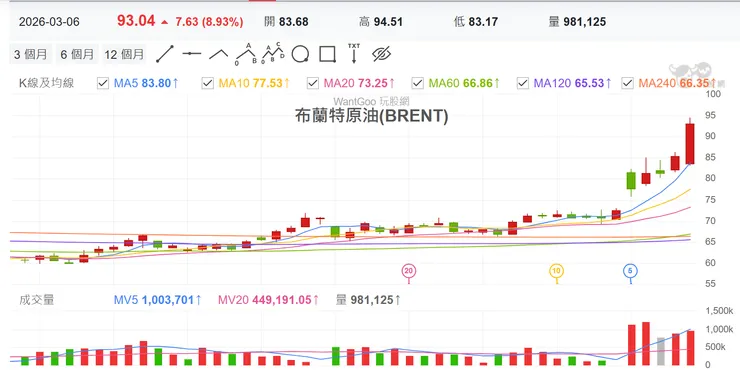Switch chart range to 3 個月
The width and height of the screenshot is (740, 370).
click(30, 54)
